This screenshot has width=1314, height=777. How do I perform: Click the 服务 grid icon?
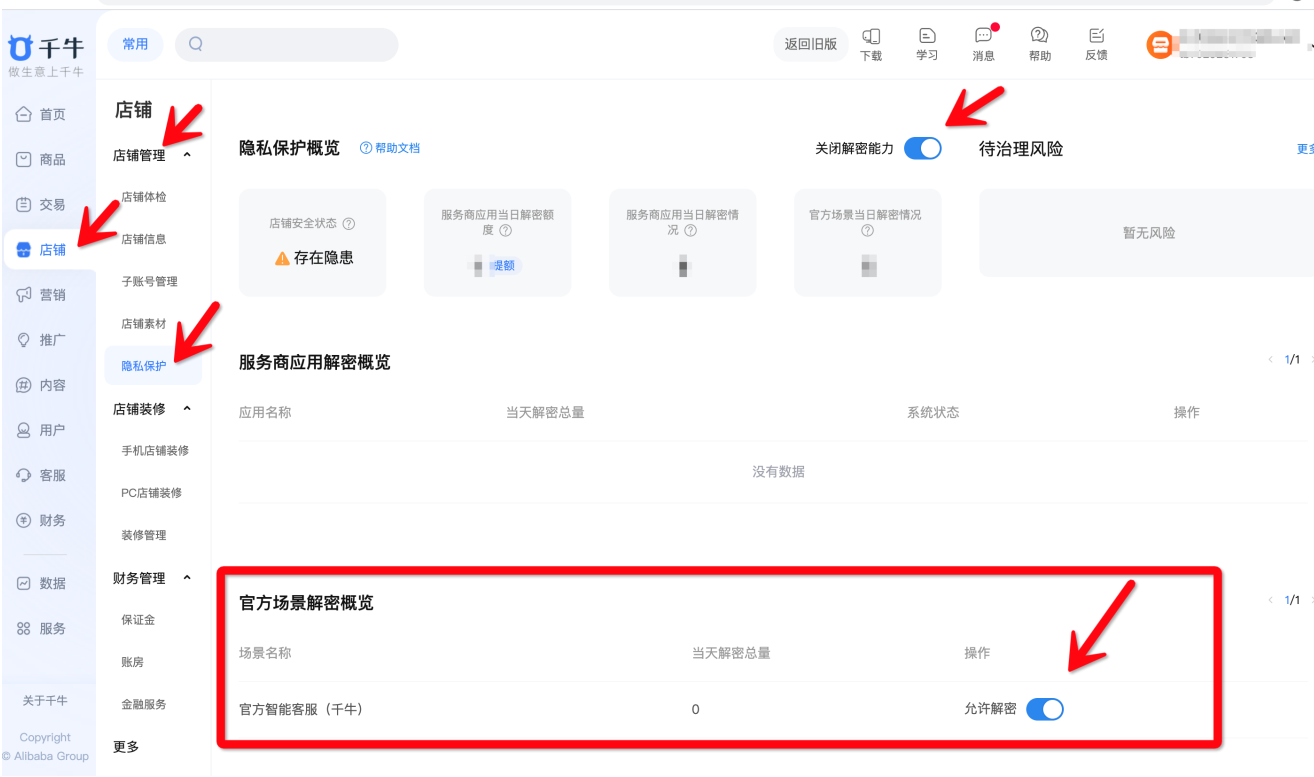coord(24,628)
